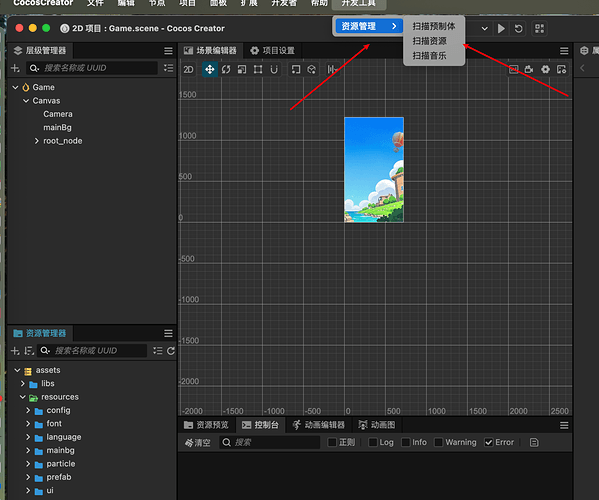Image resolution: width=599 pixels, height=500 pixels.
Task: Enable the Info filter checkbox
Action: pyautogui.click(x=406, y=442)
